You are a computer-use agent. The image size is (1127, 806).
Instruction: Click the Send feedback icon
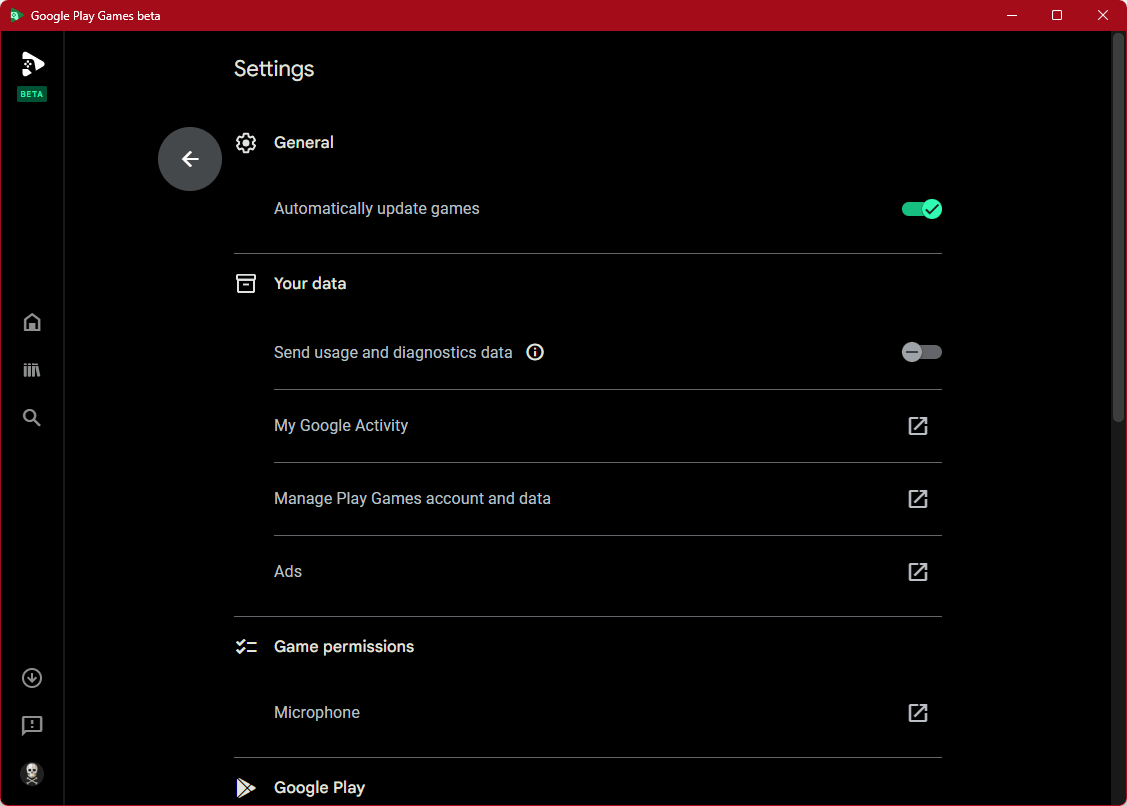pos(32,725)
